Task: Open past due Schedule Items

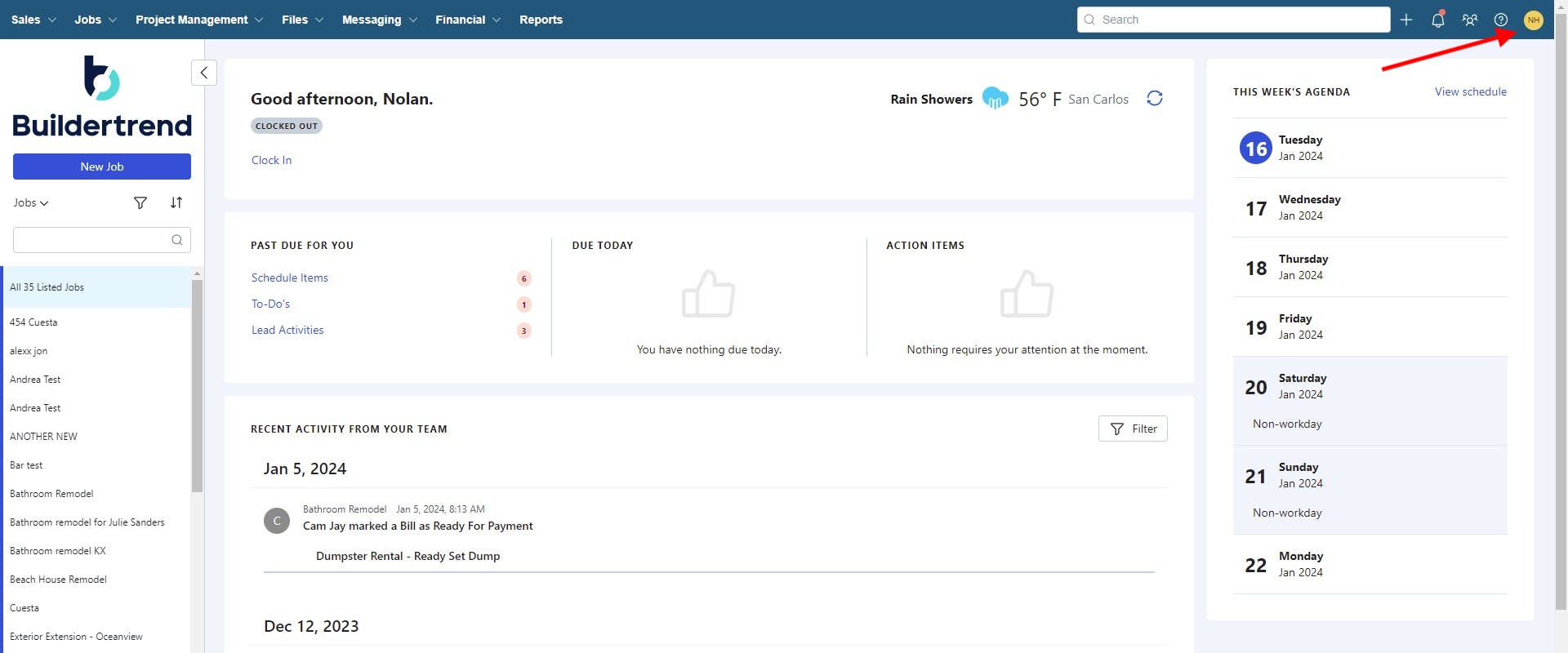Action: (290, 278)
